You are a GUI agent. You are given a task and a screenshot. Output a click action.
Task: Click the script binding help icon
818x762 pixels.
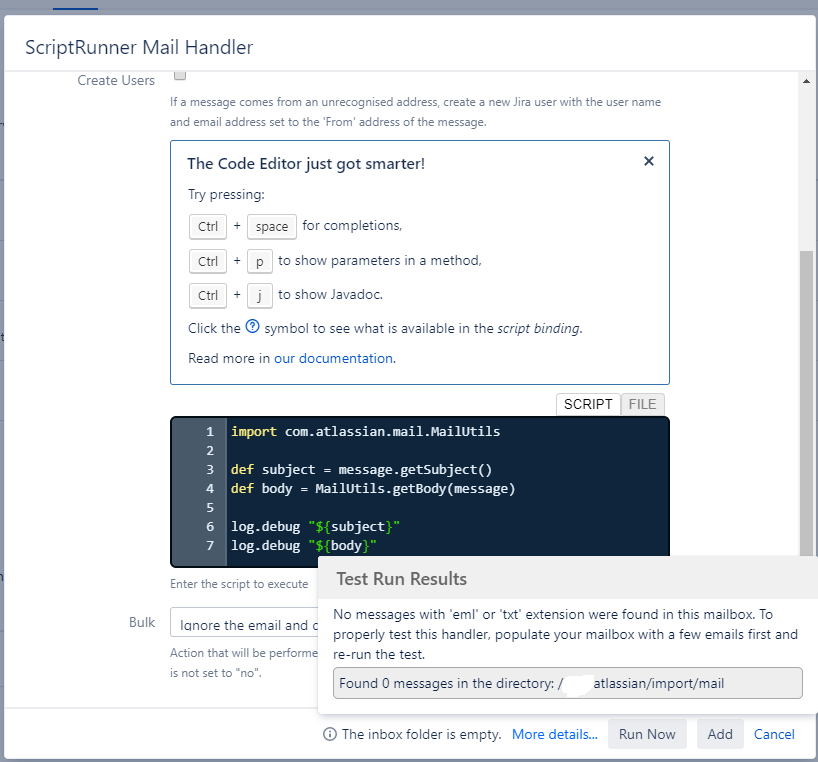coord(253,327)
